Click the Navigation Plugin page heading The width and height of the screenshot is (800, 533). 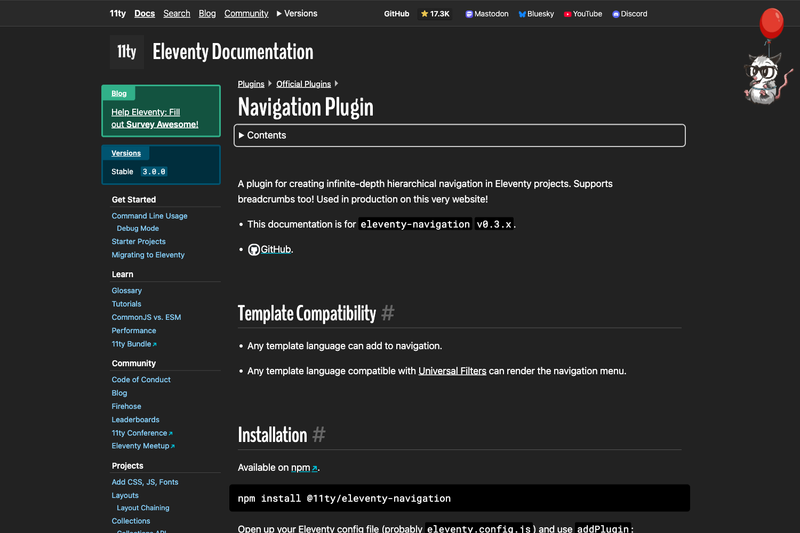pyautogui.click(x=306, y=107)
